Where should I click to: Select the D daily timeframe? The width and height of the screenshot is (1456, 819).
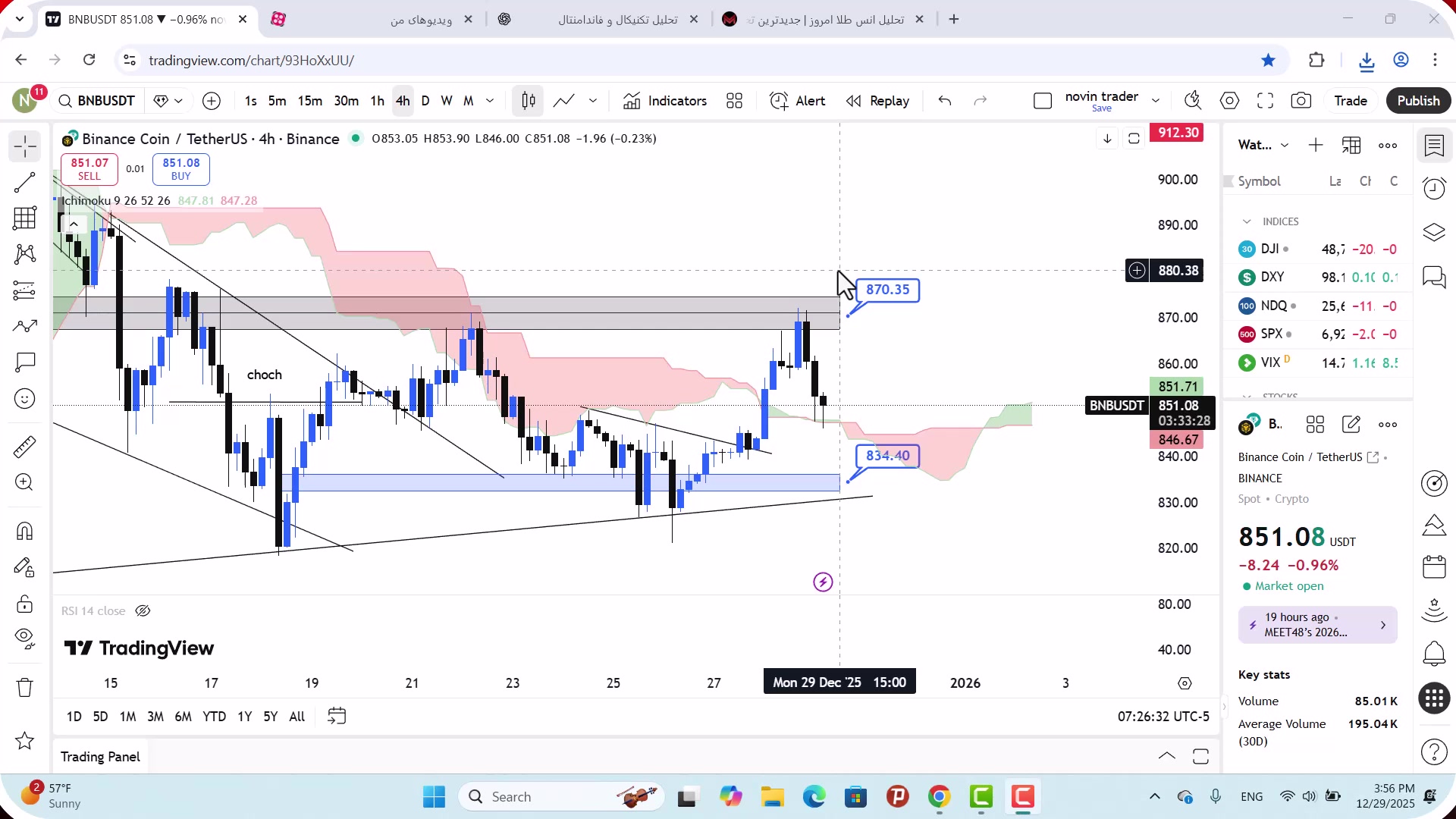(x=425, y=101)
